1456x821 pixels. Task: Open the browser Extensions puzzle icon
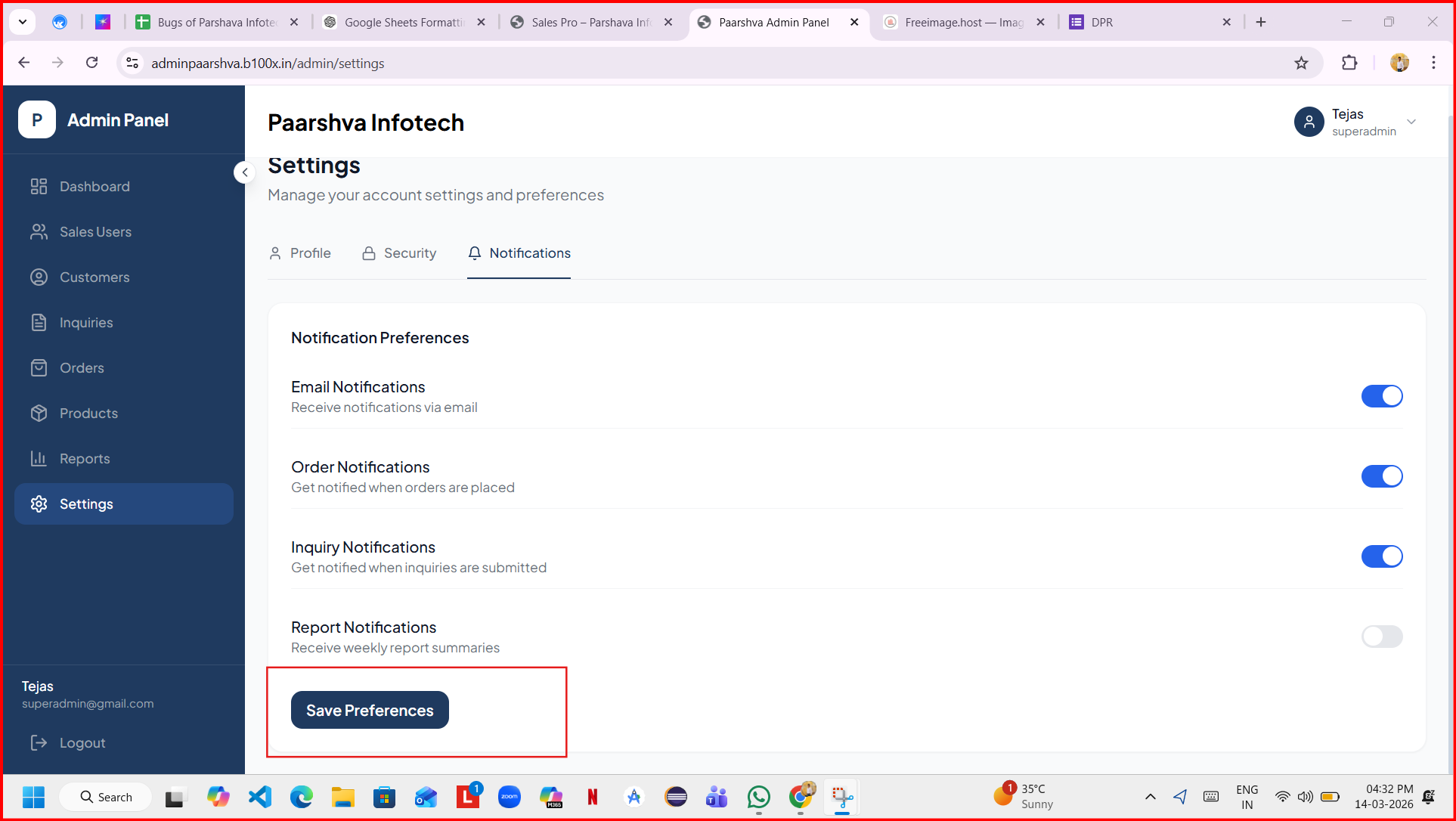[1349, 64]
